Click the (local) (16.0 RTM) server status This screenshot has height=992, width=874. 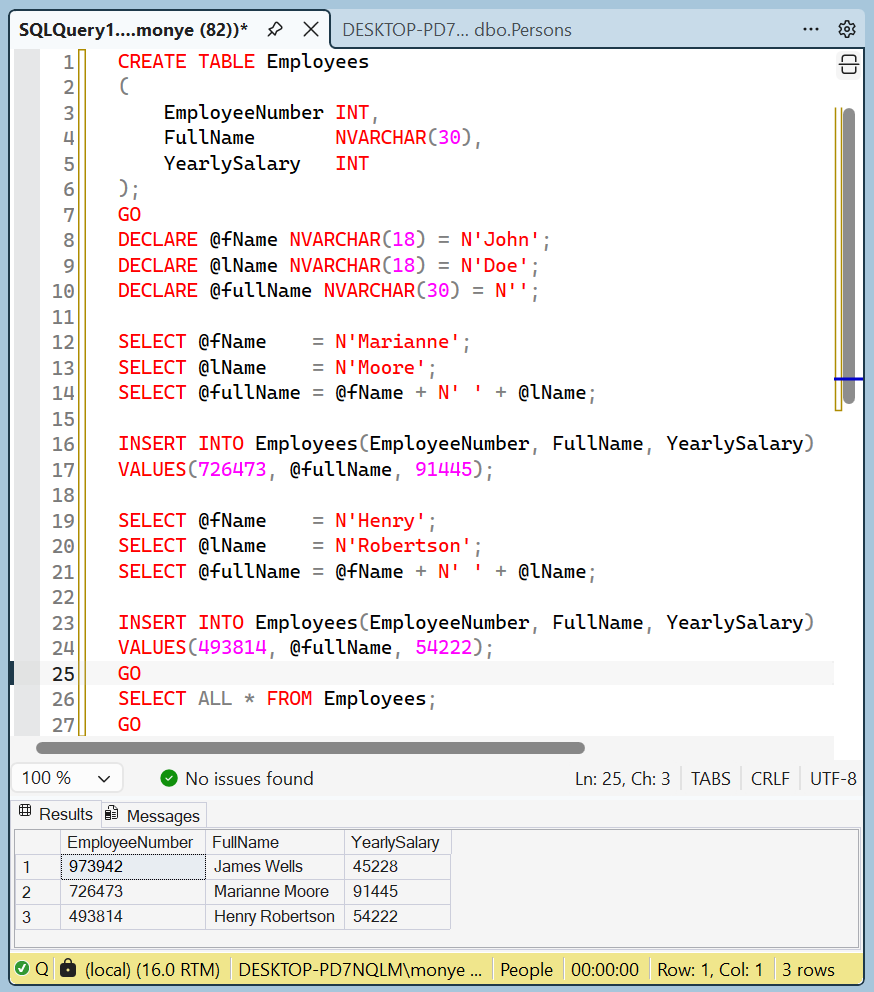[152, 969]
